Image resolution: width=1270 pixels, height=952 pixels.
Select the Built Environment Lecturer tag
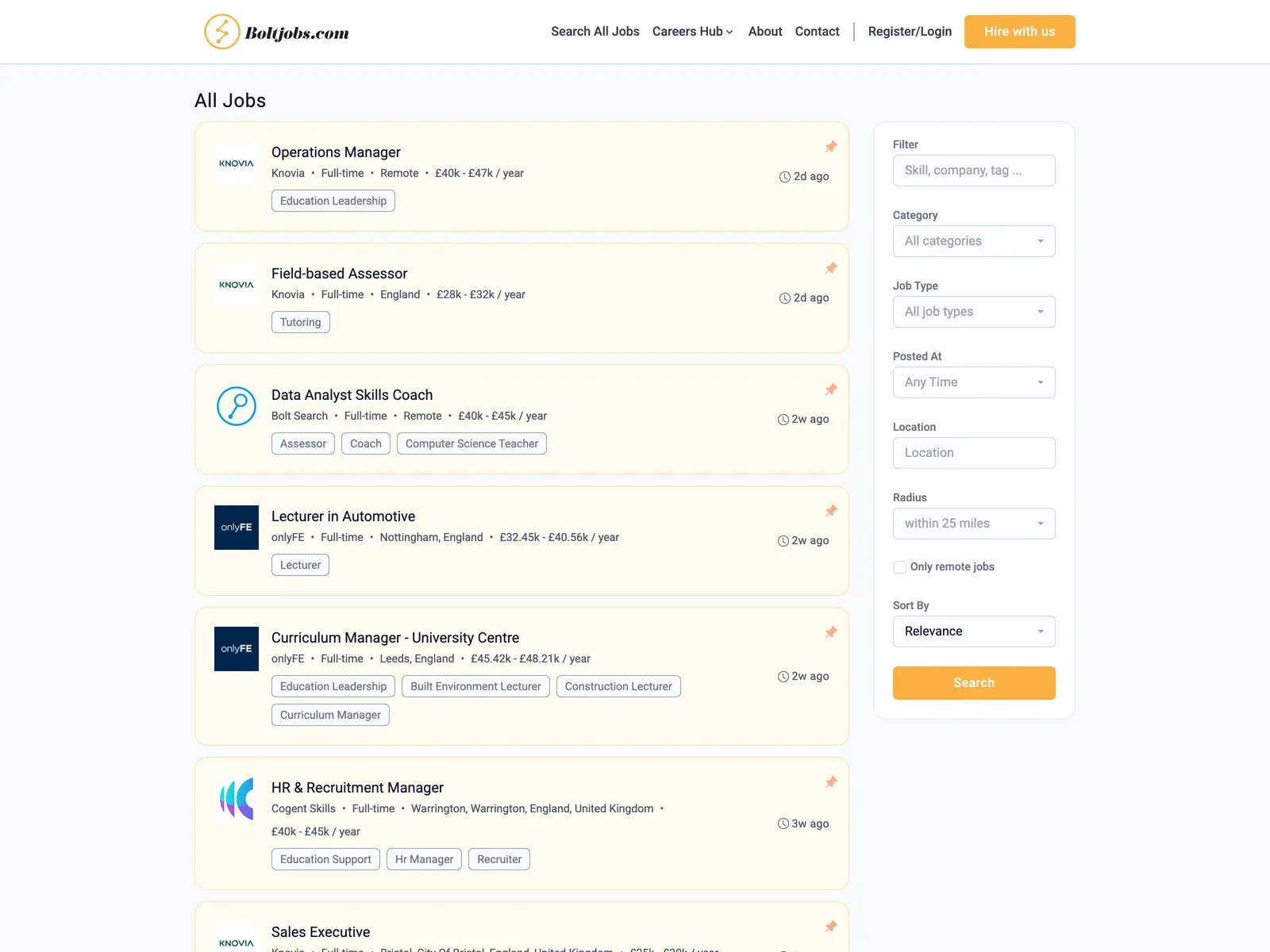point(475,686)
